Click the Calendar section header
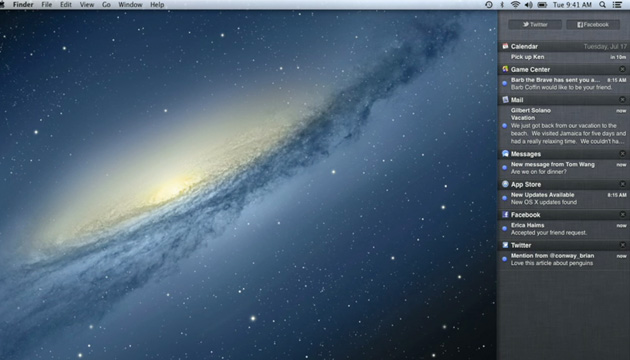630x360 pixels. (564, 46)
